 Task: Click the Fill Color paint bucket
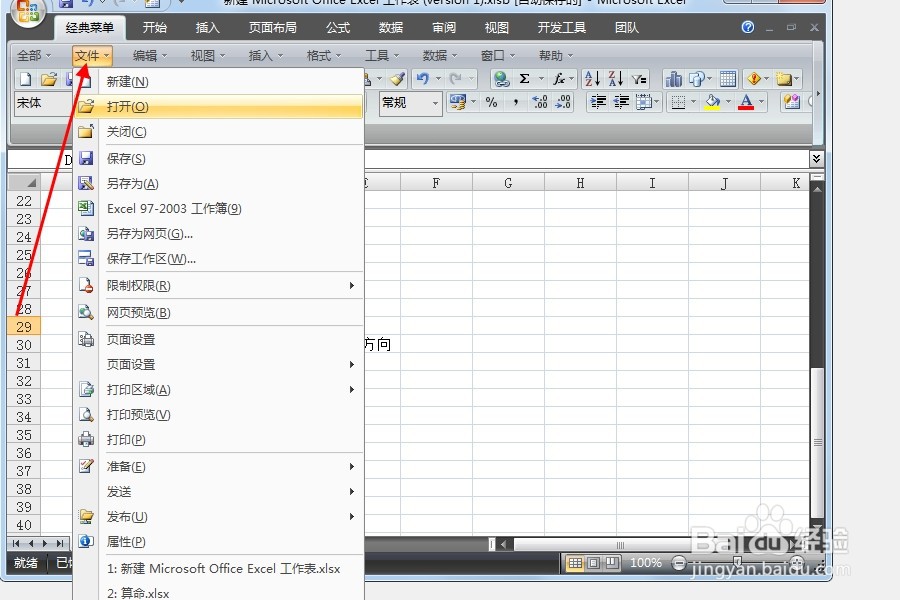pyautogui.click(x=712, y=102)
